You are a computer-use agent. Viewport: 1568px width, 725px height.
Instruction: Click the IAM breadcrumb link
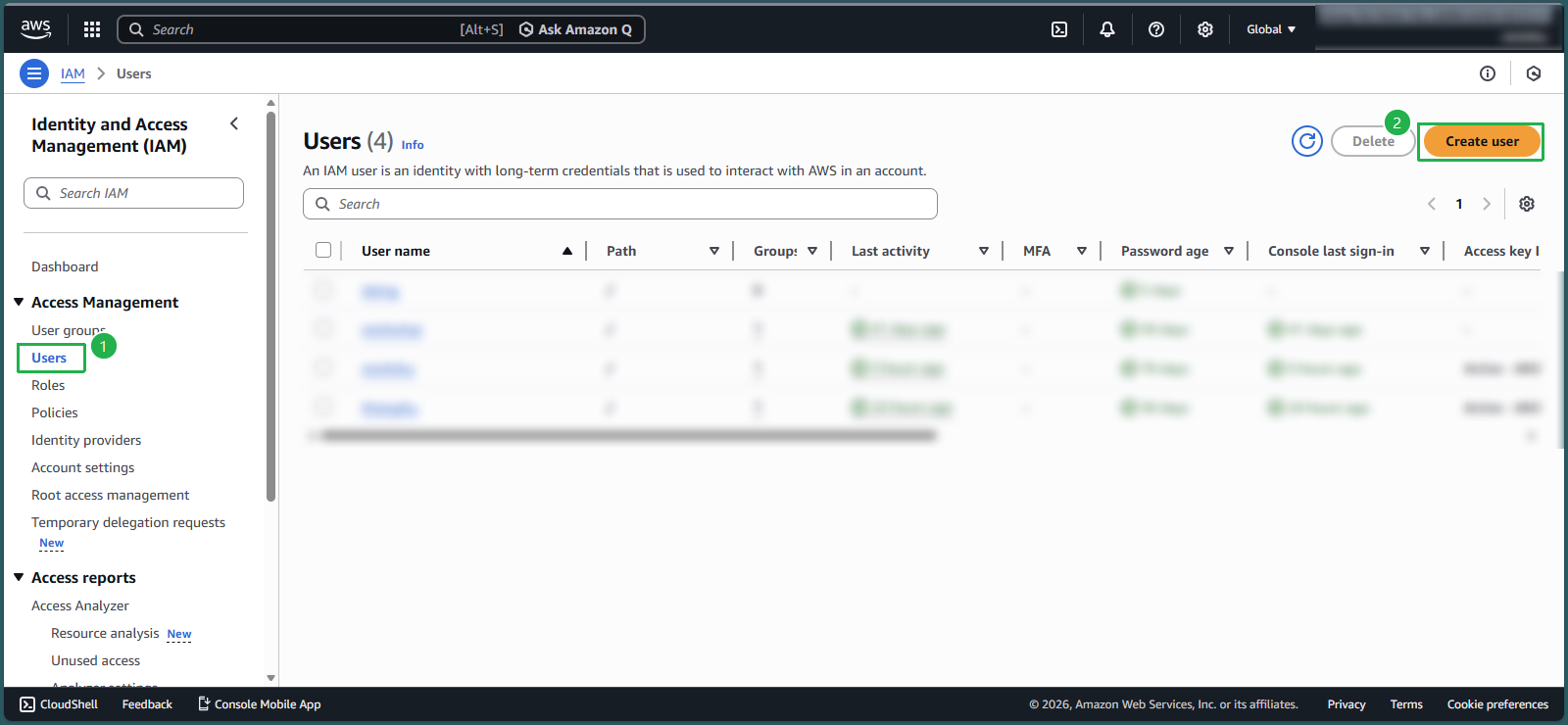73,73
